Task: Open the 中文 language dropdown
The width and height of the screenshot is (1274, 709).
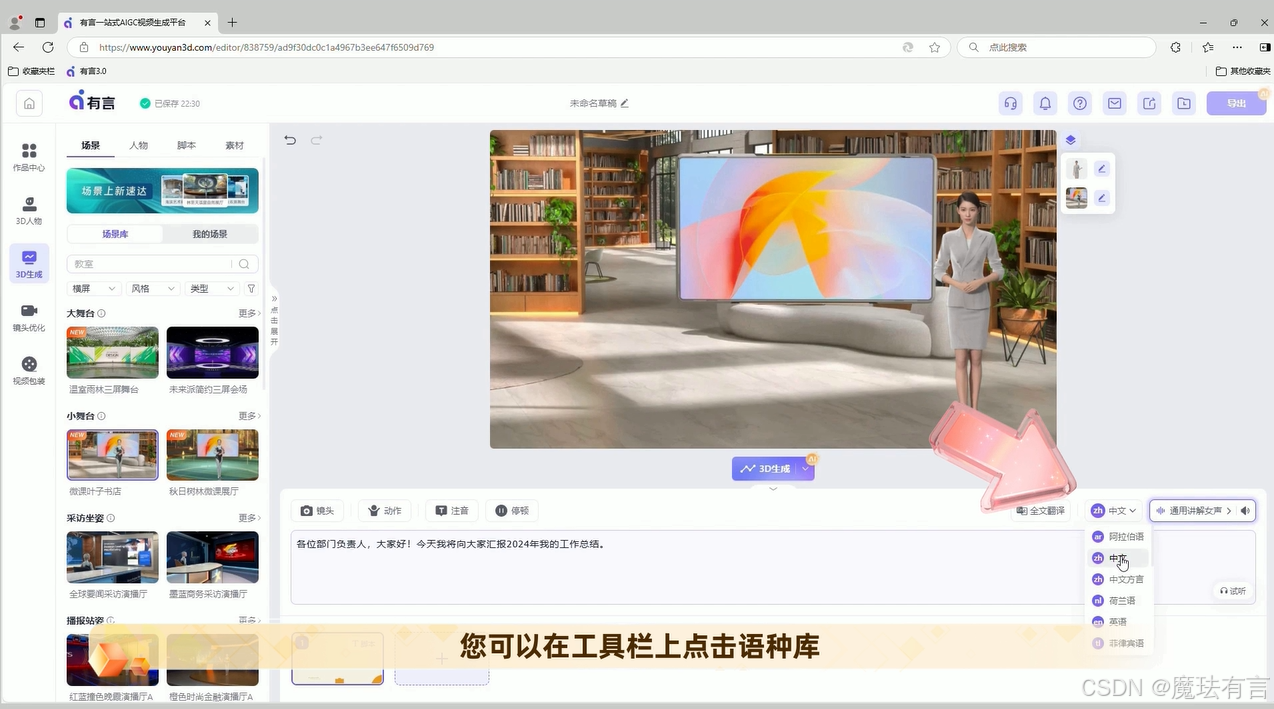Action: click(1114, 511)
